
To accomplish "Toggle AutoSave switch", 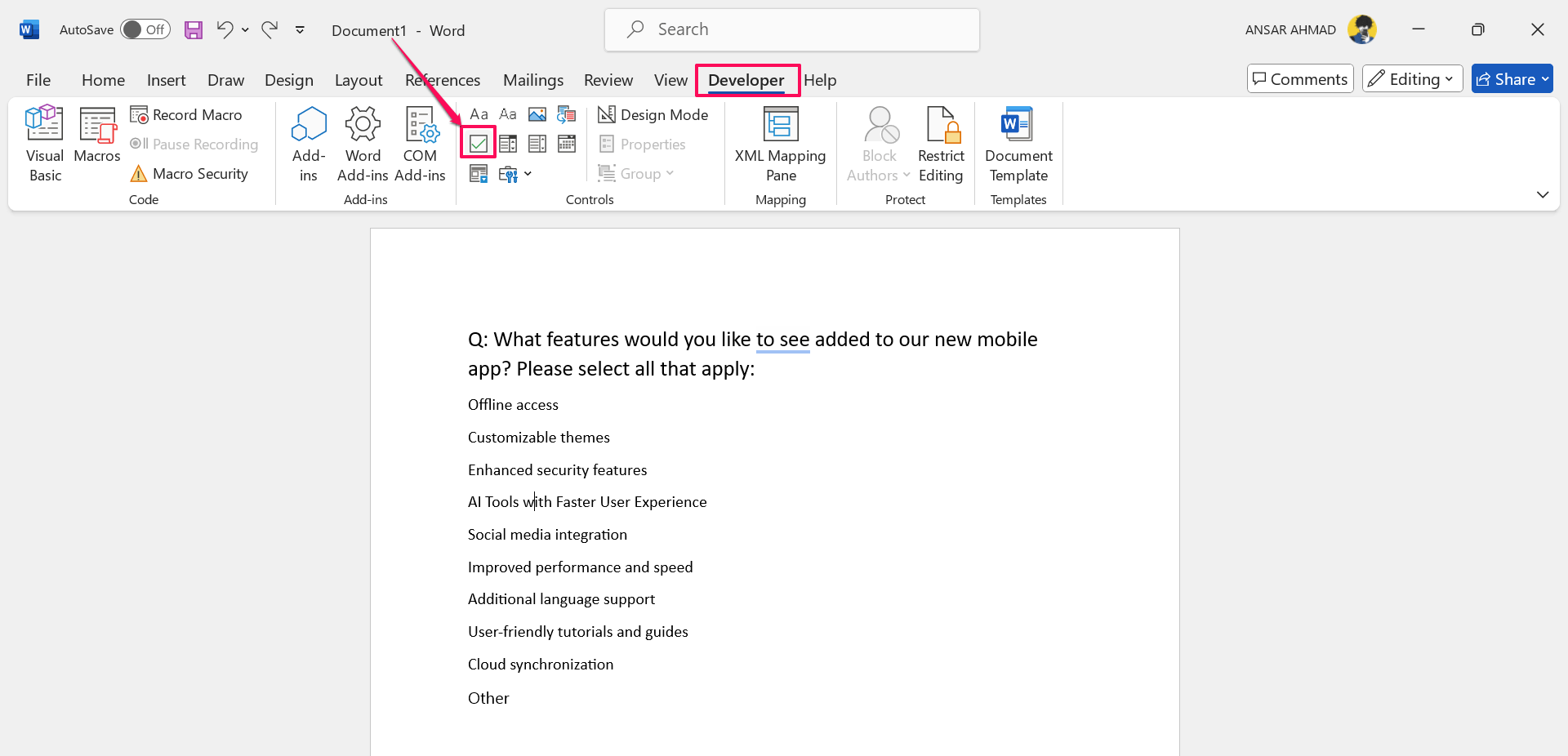I will click(145, 29).
